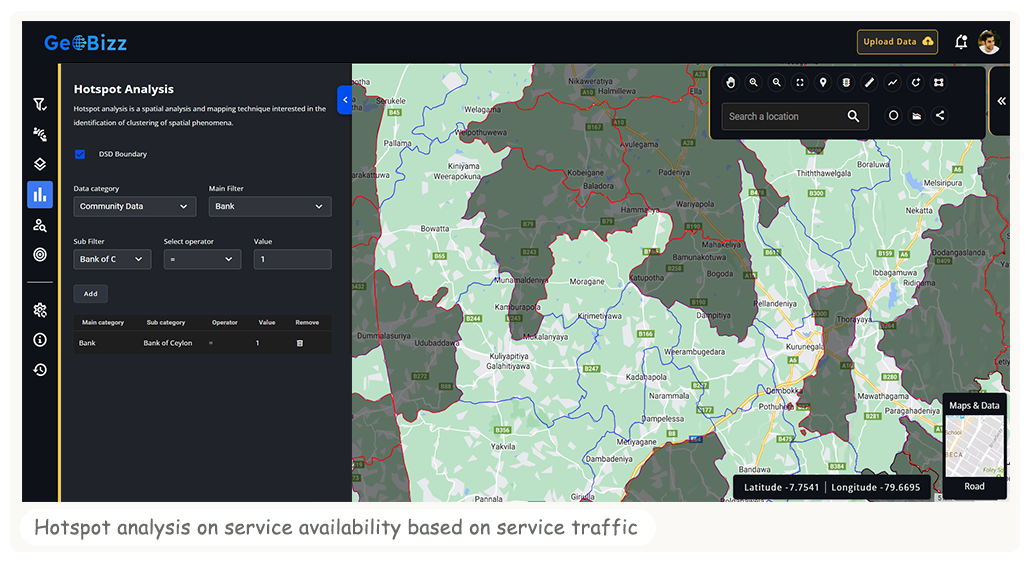The image size is (1031, 567).
Task: Open the Sub Filter Bank of C dropdown
Action: coord(112,259)
